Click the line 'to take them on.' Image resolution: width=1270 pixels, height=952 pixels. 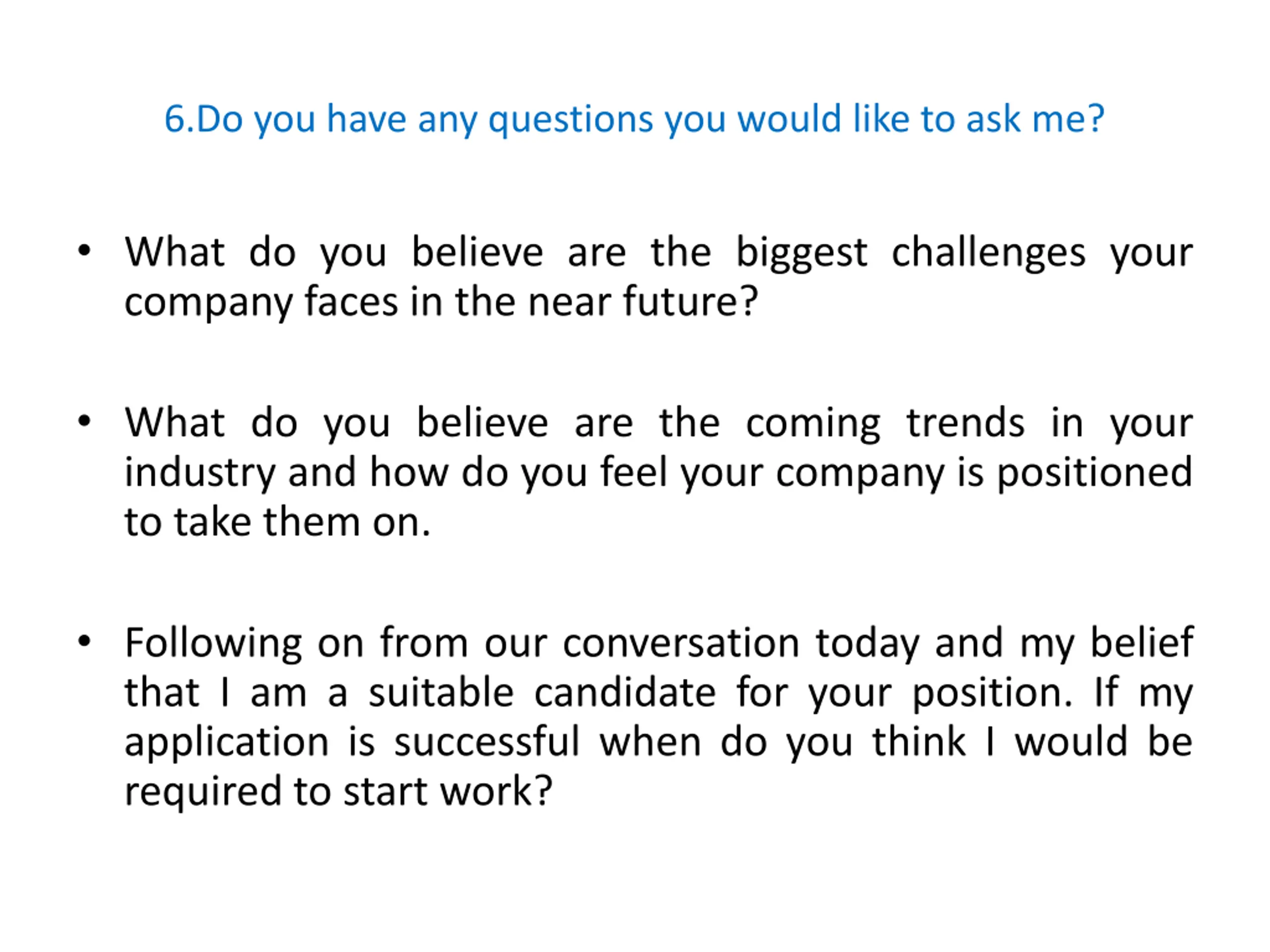[x=277, y=522]
